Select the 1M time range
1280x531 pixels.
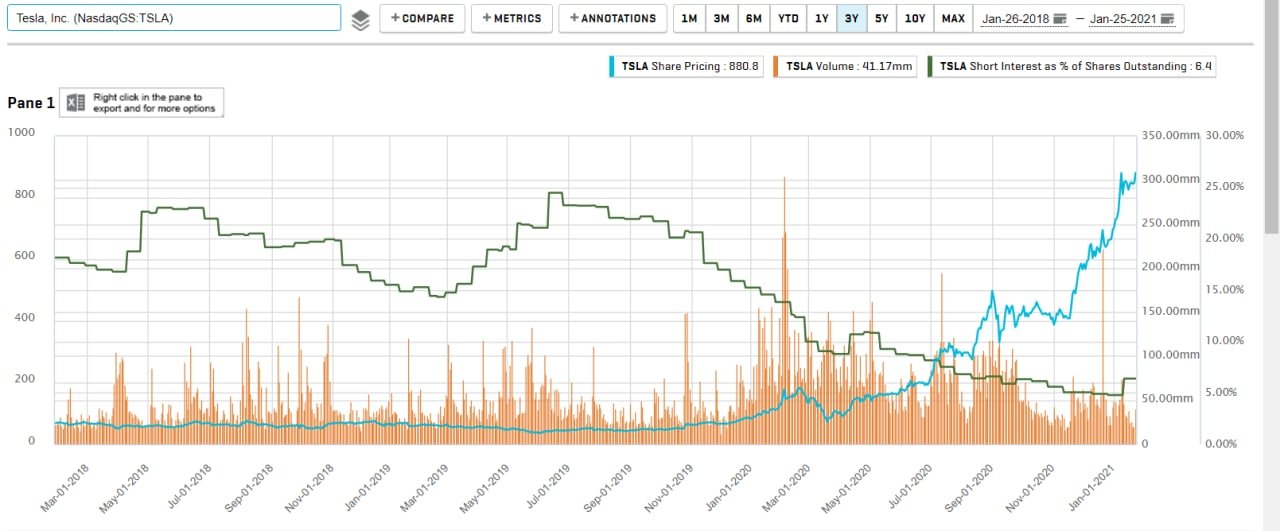point(689,19)
